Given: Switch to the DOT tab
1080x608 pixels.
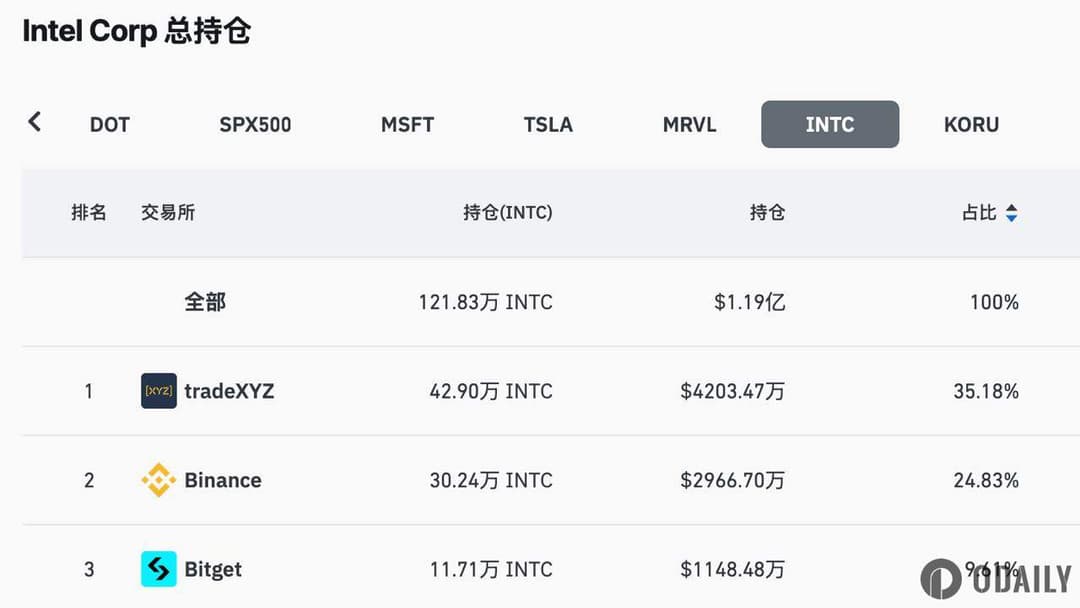Looking at the screenshot, I should pyautogui.click(x=110, y=125).
